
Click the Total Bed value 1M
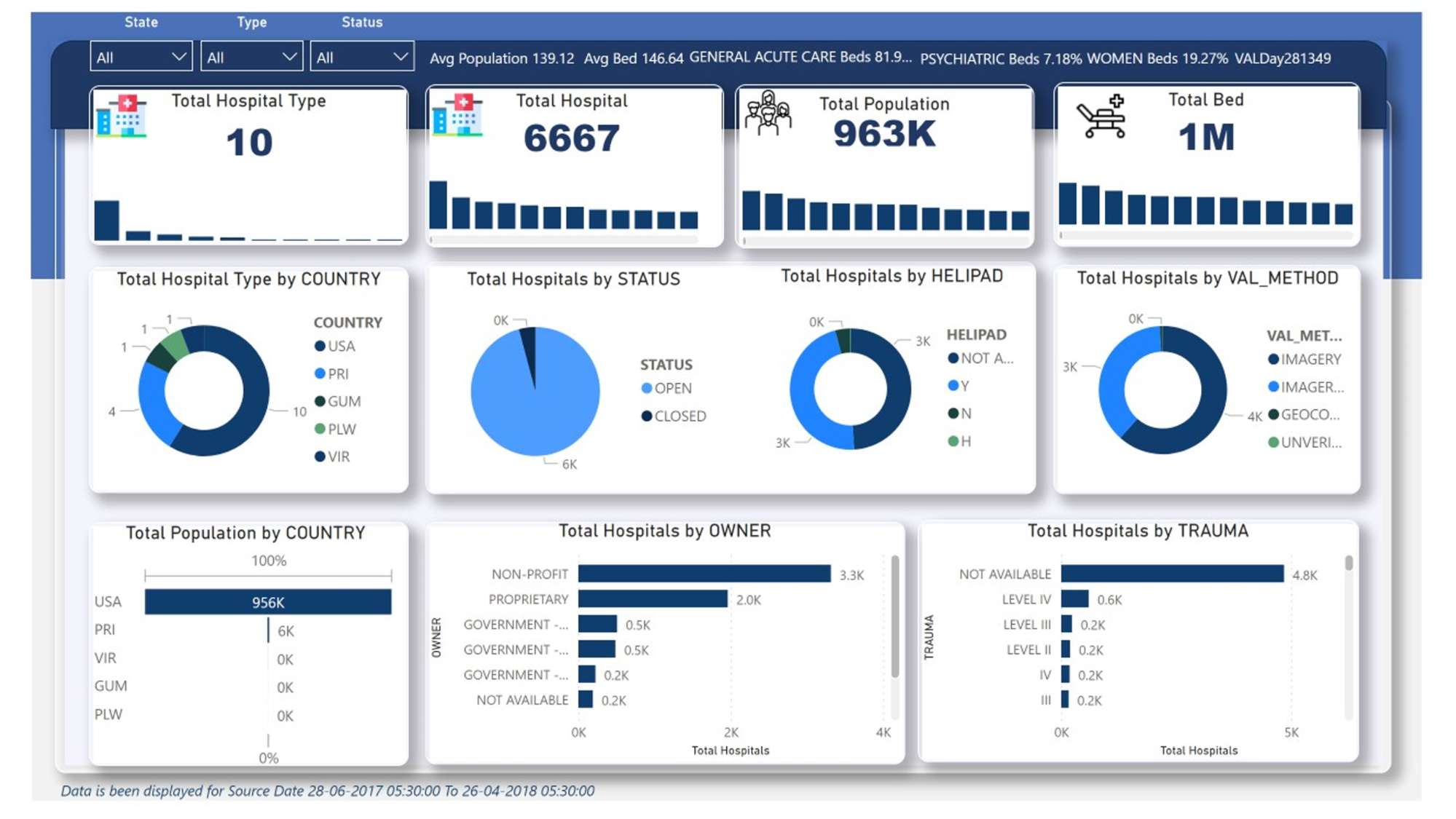(x=1206, y=137)
